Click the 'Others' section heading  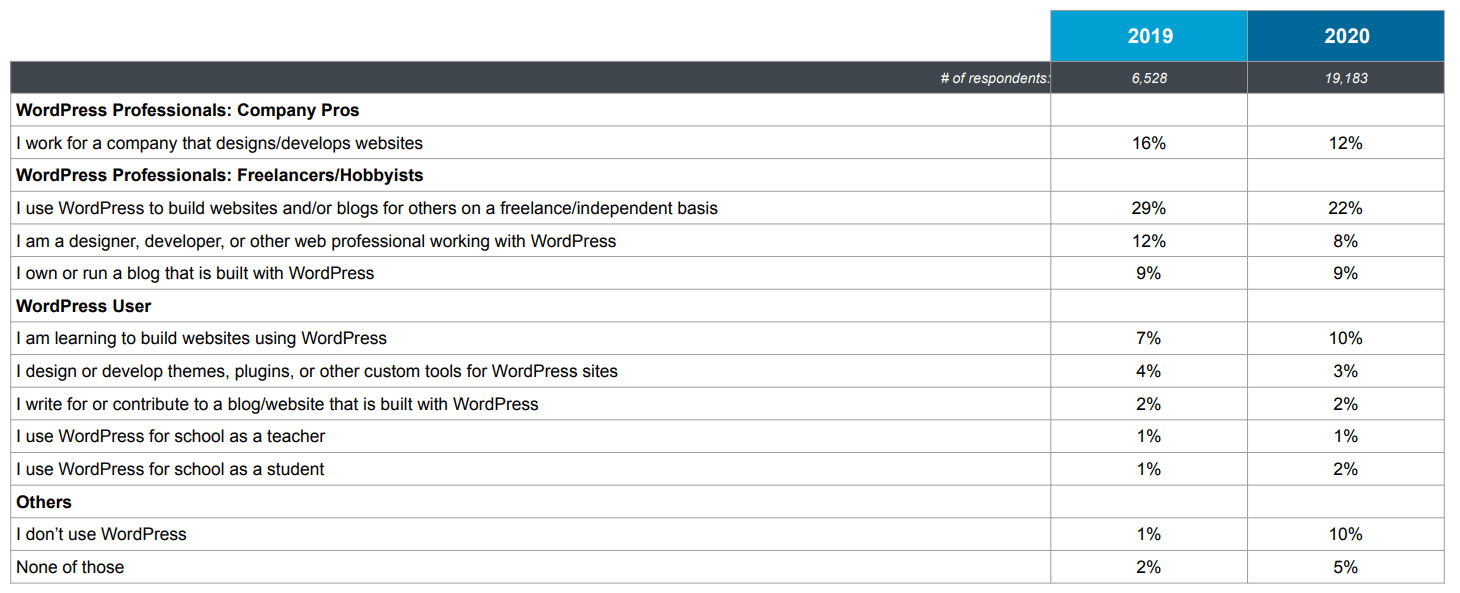[x=44, y=502]
